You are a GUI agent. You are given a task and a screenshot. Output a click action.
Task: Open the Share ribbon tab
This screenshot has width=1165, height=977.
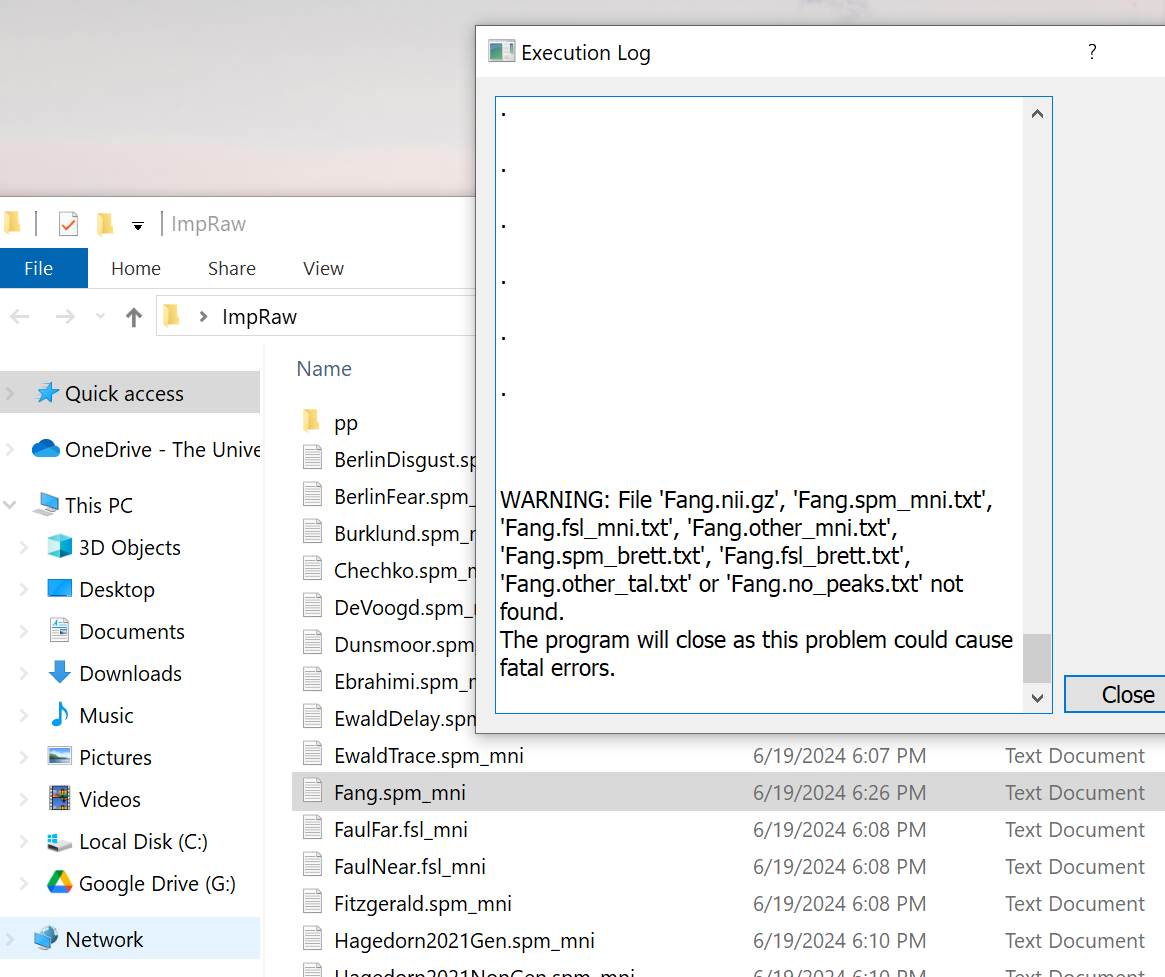[232, 268]
